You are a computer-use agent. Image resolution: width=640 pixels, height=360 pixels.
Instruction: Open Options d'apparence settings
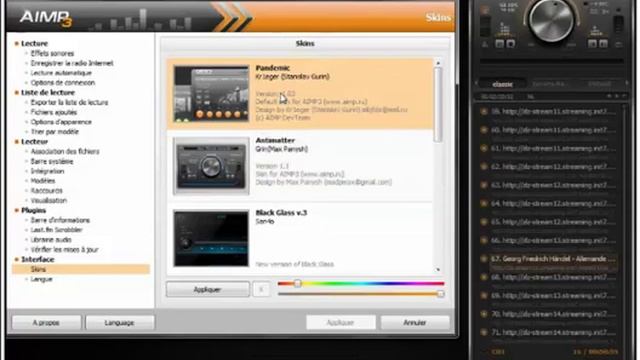61,122
